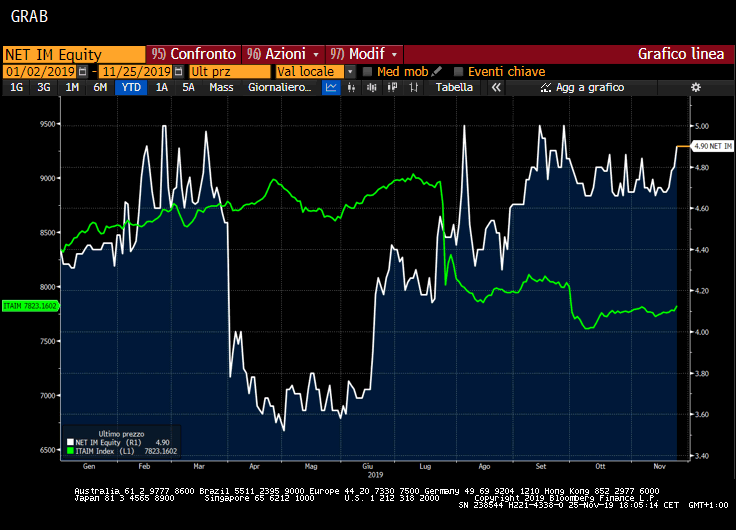Click the Val locale currency field
This screenshot has height=530, width=736.
310,72
